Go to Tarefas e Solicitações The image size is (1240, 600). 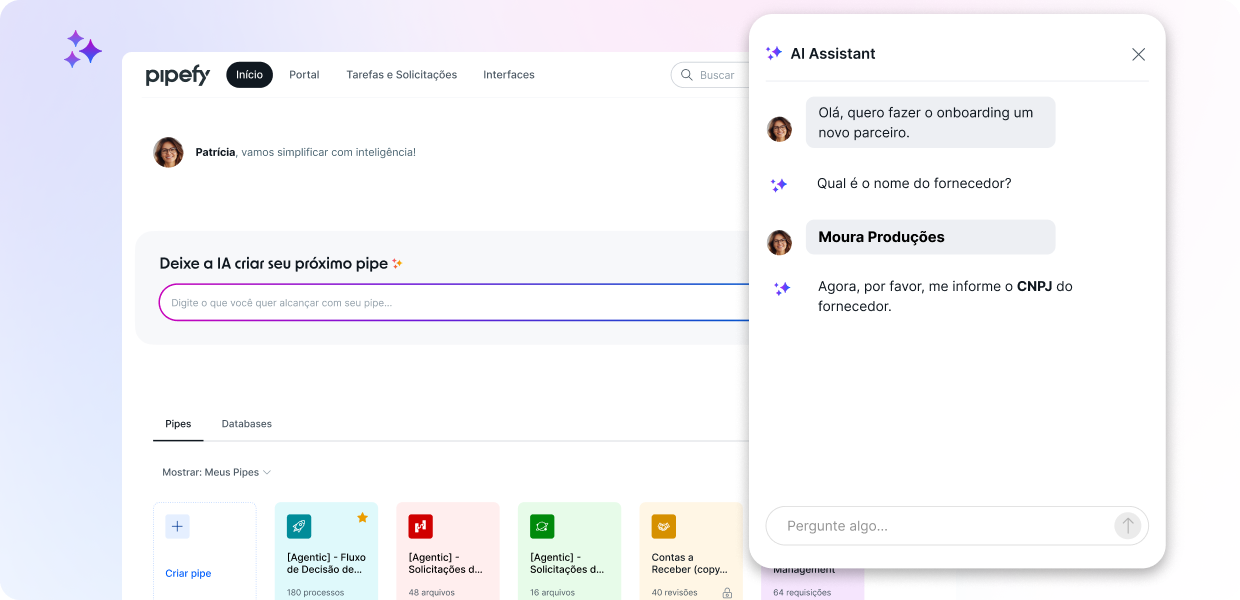[401, 75]
